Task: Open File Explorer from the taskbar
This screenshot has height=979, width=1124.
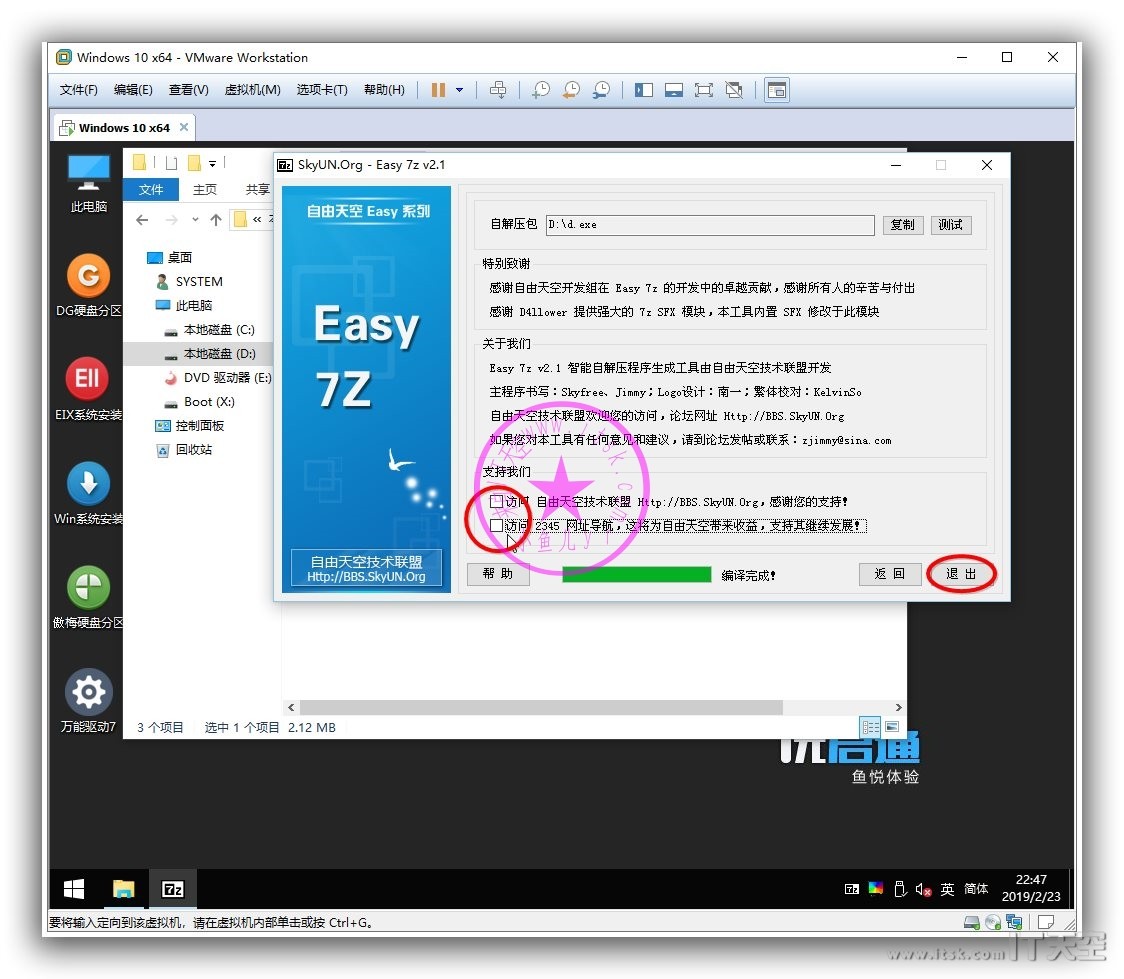Action: point(123,889)
